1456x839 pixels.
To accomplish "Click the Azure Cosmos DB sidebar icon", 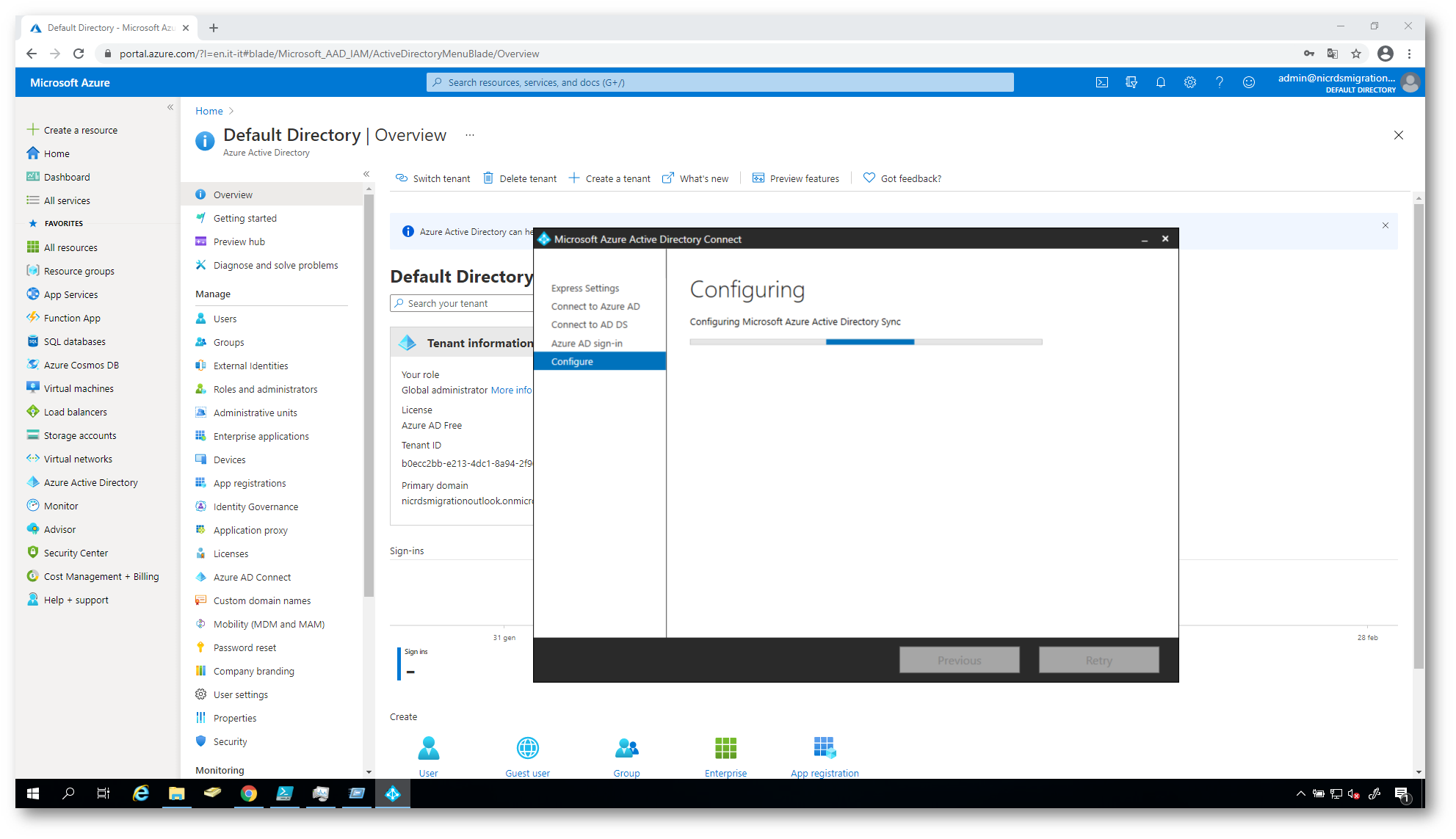I will tap(33, 365).
